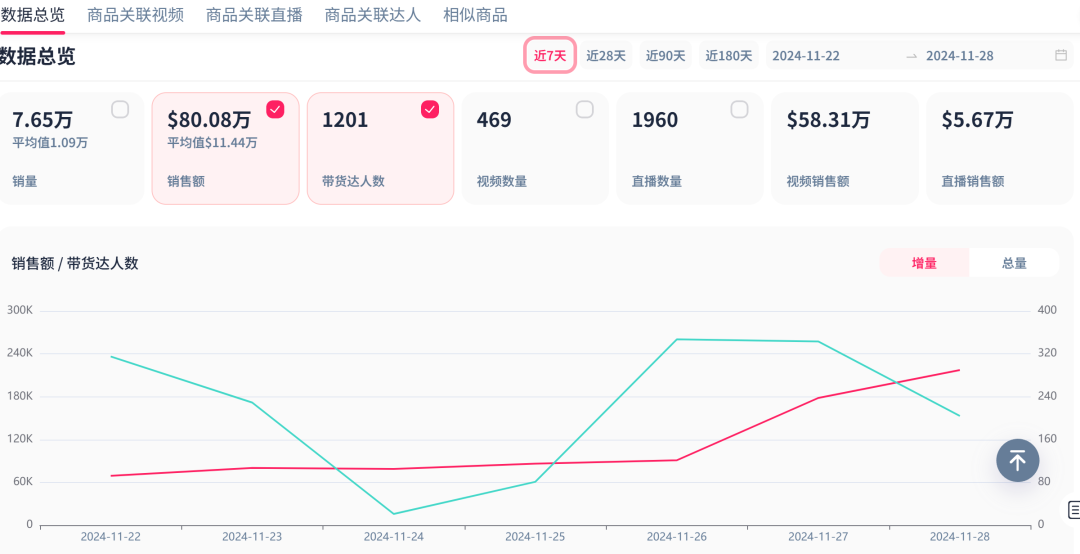Enable the 销量 checkbox
Screen dimensions: 1080x554
click(x=120, y=110)
